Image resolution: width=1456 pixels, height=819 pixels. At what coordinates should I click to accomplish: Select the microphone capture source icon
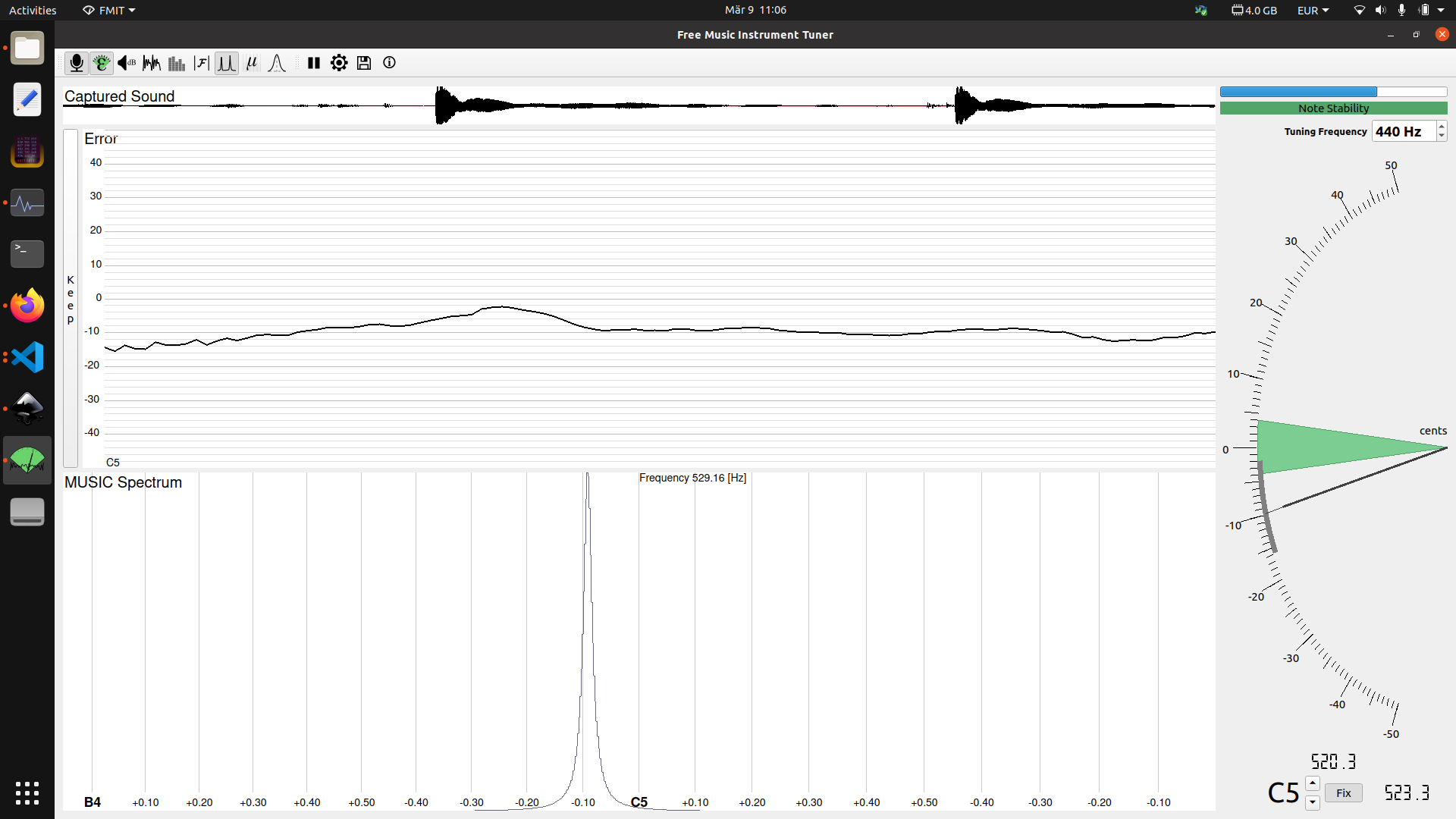[76, 63]
